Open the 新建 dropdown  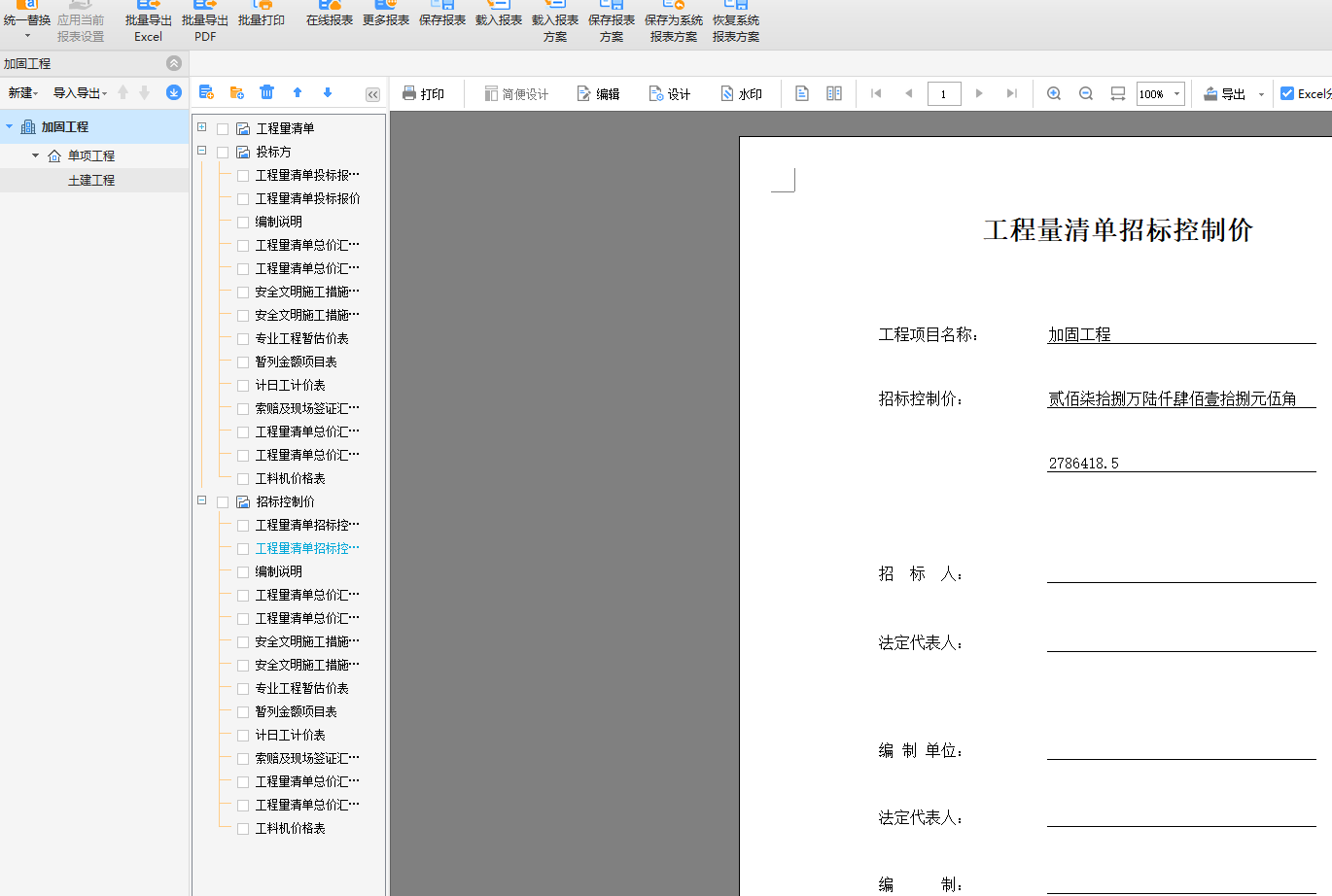(x=23, y=93)
